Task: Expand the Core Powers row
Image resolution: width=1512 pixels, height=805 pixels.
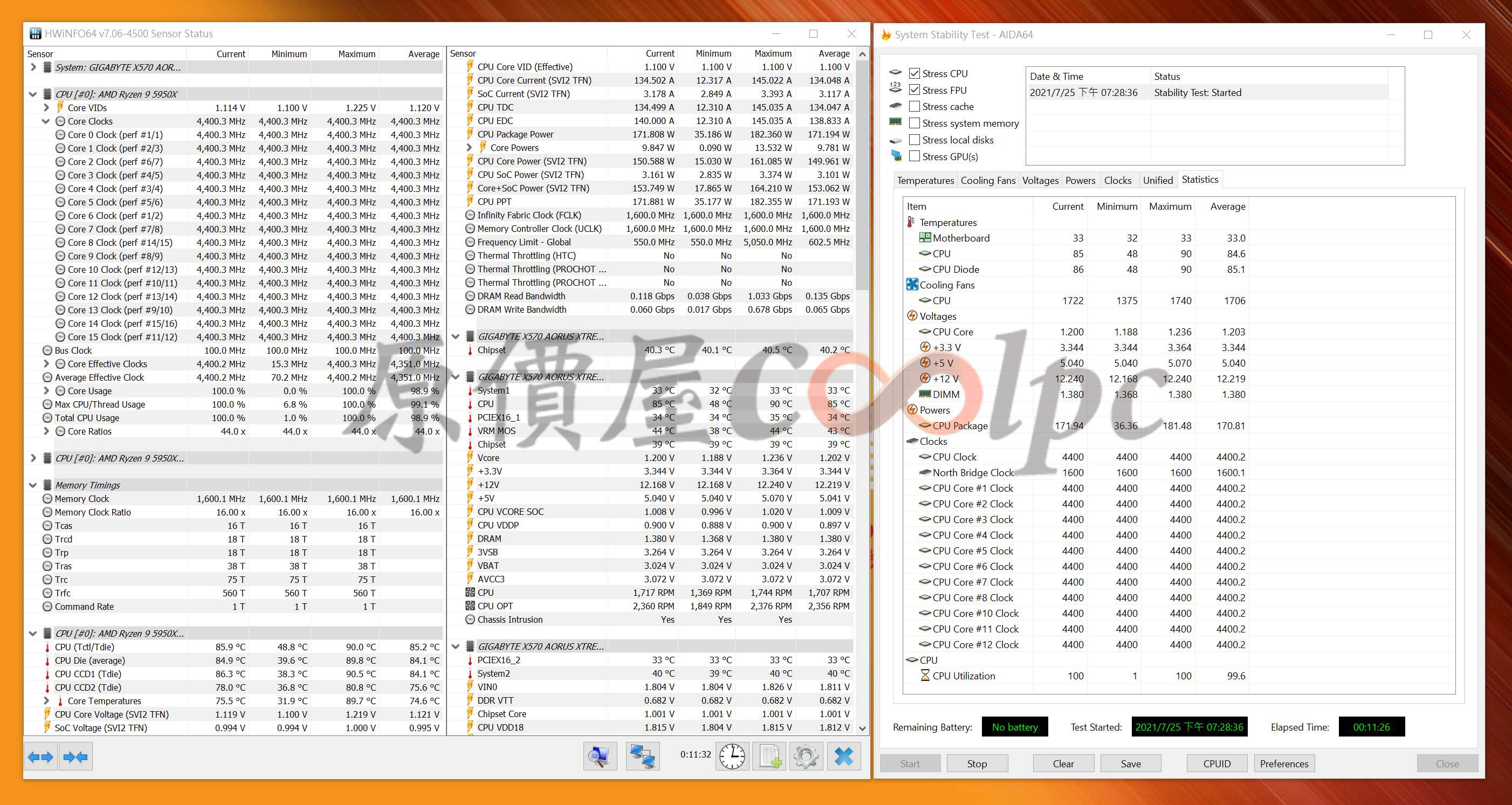Action: [469, 147]
